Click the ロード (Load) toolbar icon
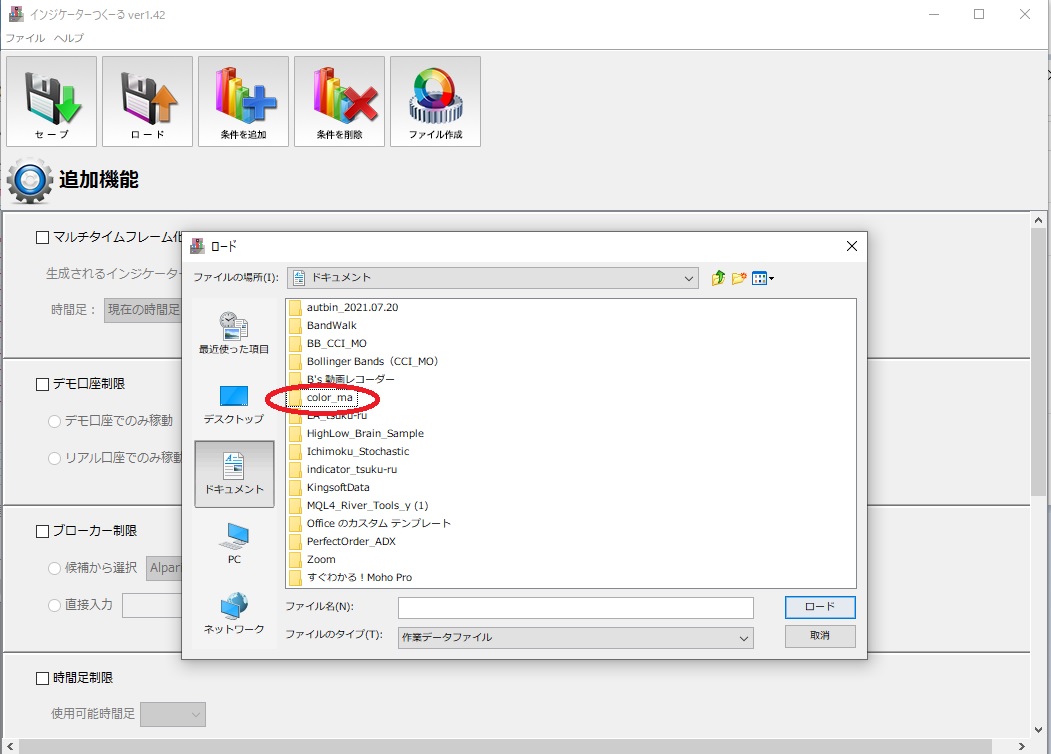Image resolution: width=1051 pixels, height=754 pixels. coord(147,101)
